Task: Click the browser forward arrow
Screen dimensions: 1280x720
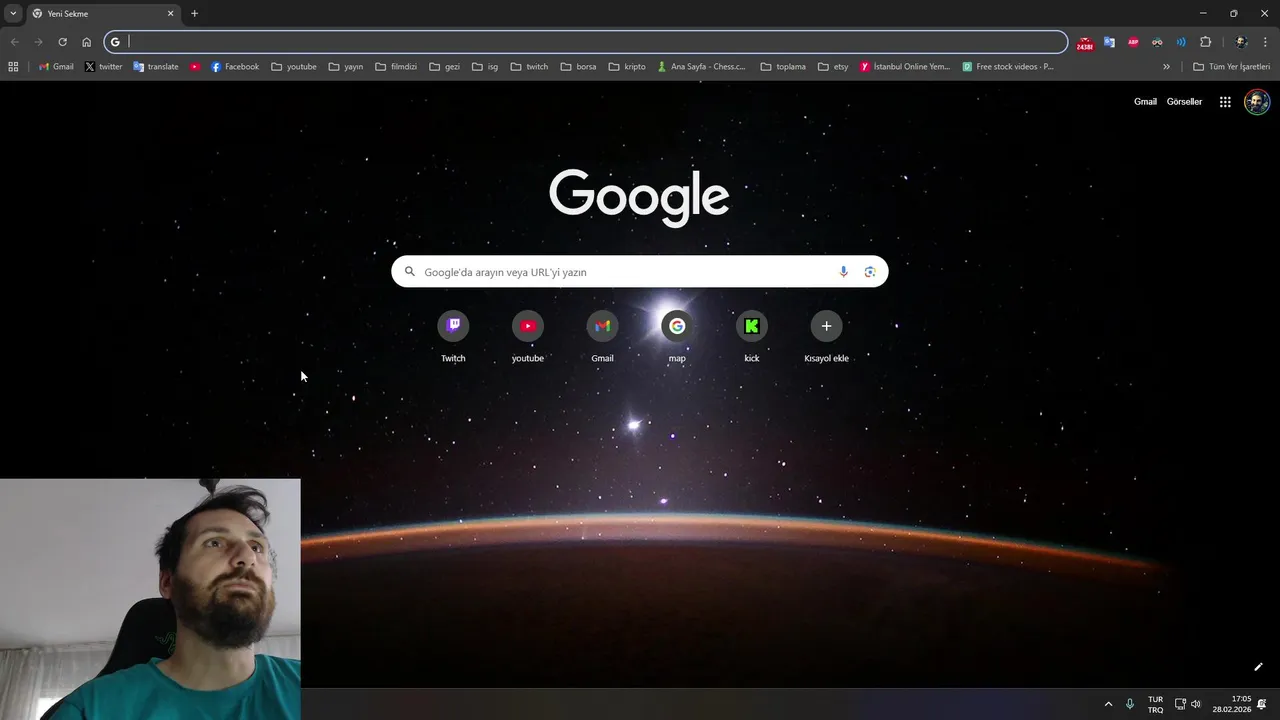Action: coord(38,42)
